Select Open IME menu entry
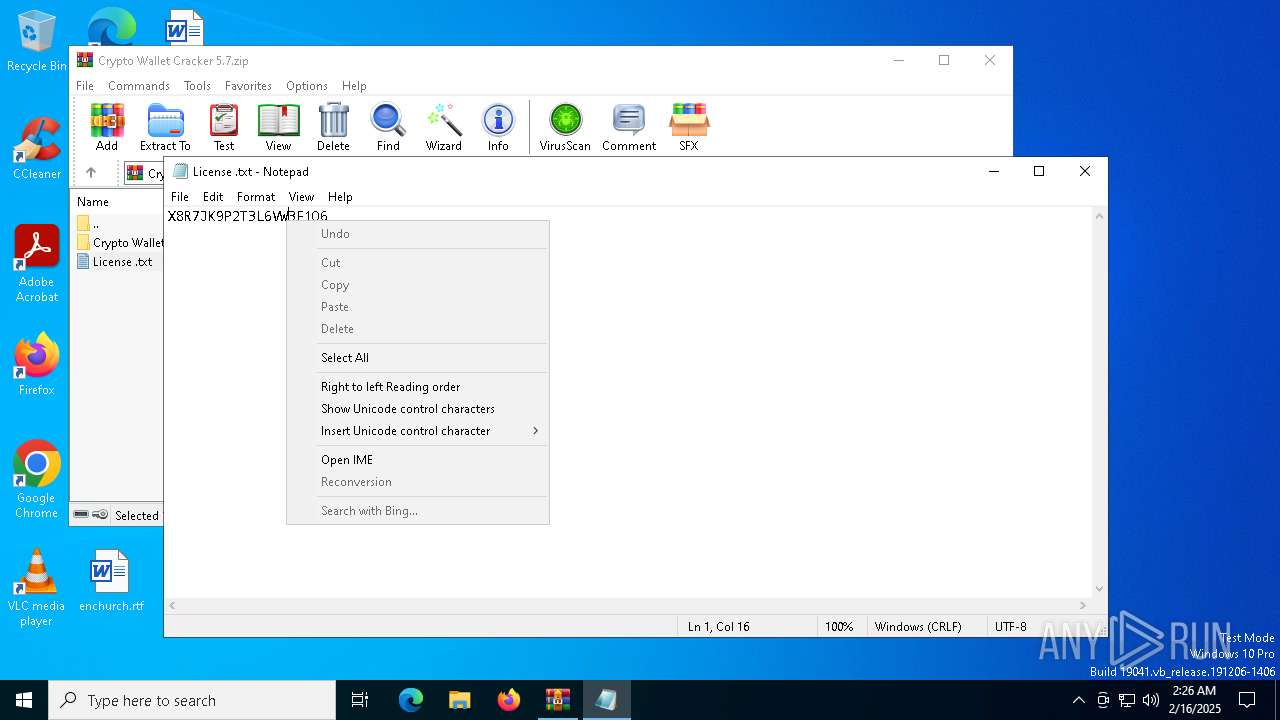This screenshot has width=1280, height=720. [347, 460]
